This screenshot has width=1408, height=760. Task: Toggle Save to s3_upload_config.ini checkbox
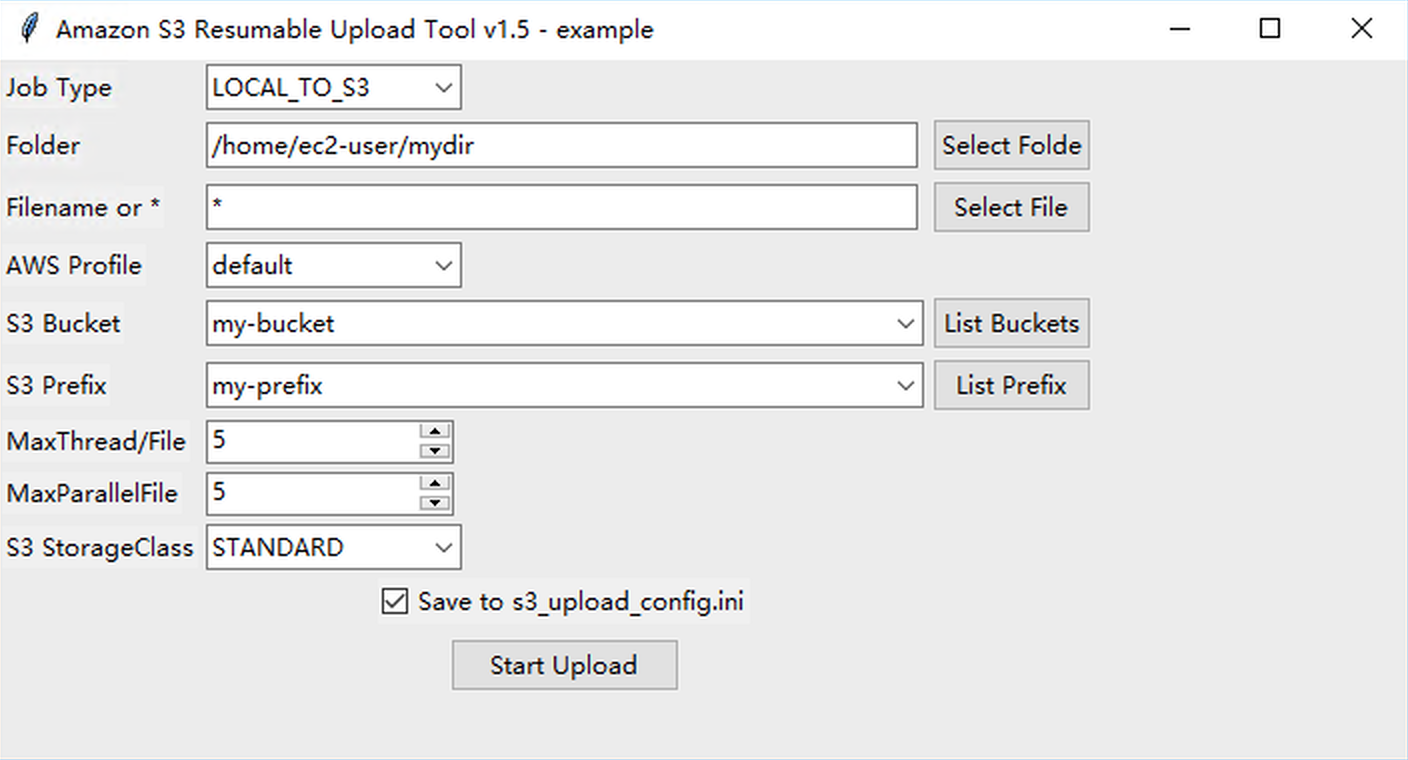click(395, 602)
